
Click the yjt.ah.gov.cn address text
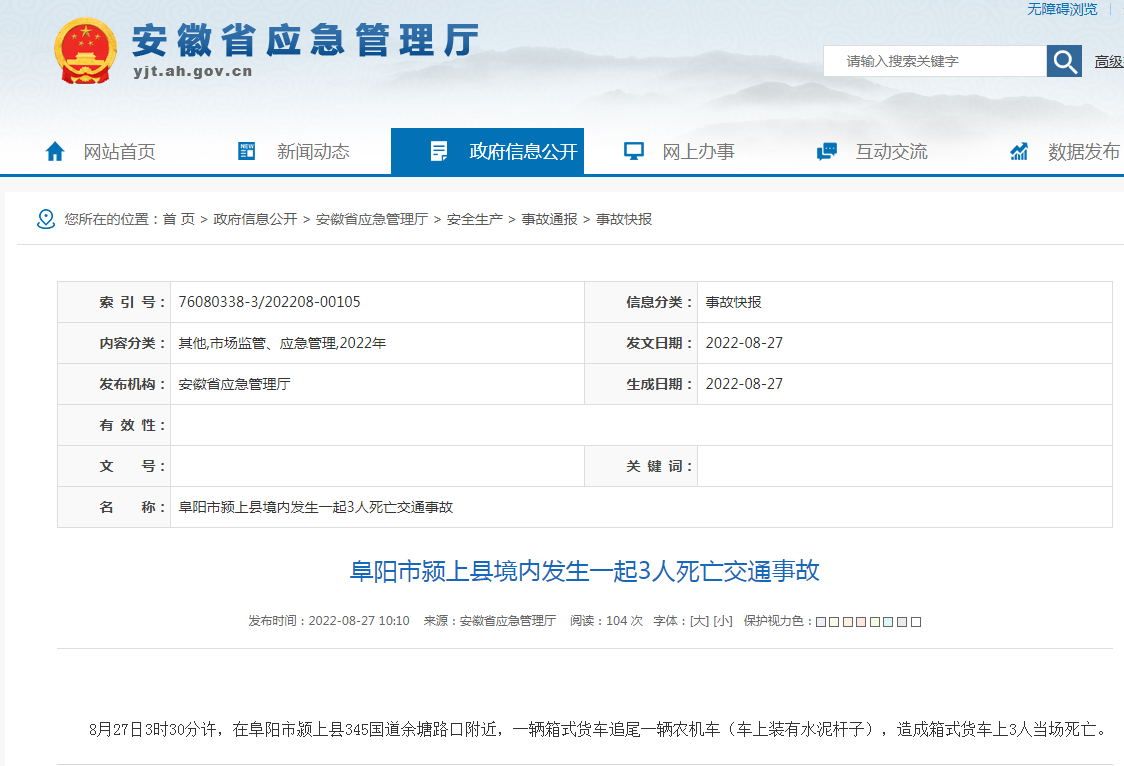193,71
